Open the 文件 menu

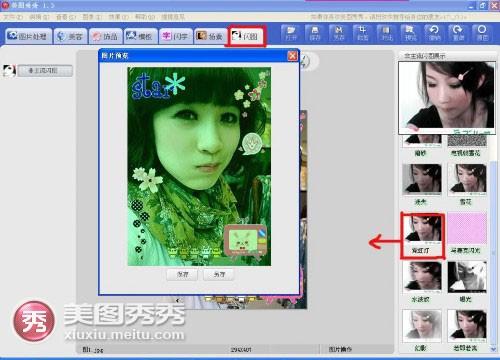[x=13, y=17]
